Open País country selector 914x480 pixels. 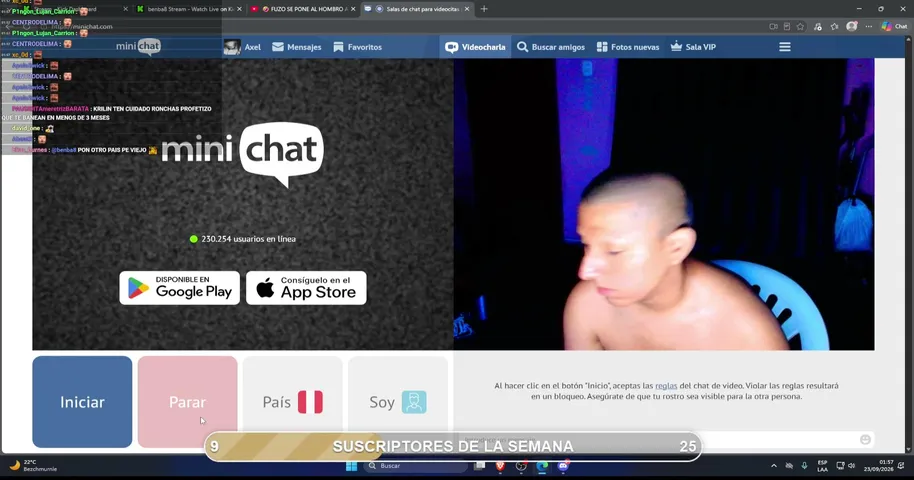[x=293, y=402]
